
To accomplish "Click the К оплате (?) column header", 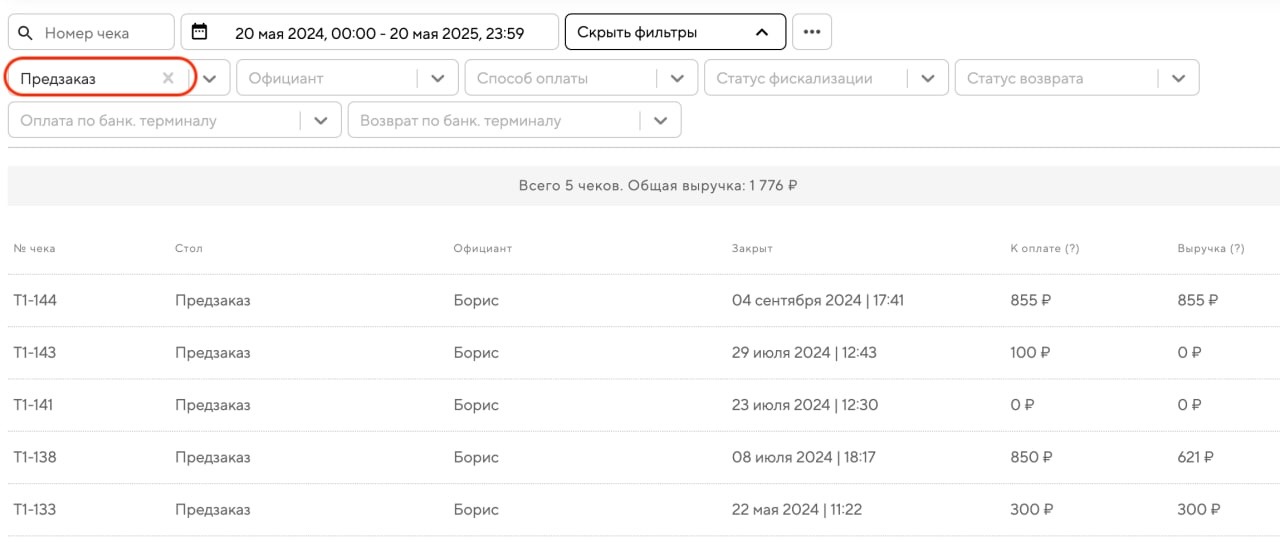I will 1044,248.
